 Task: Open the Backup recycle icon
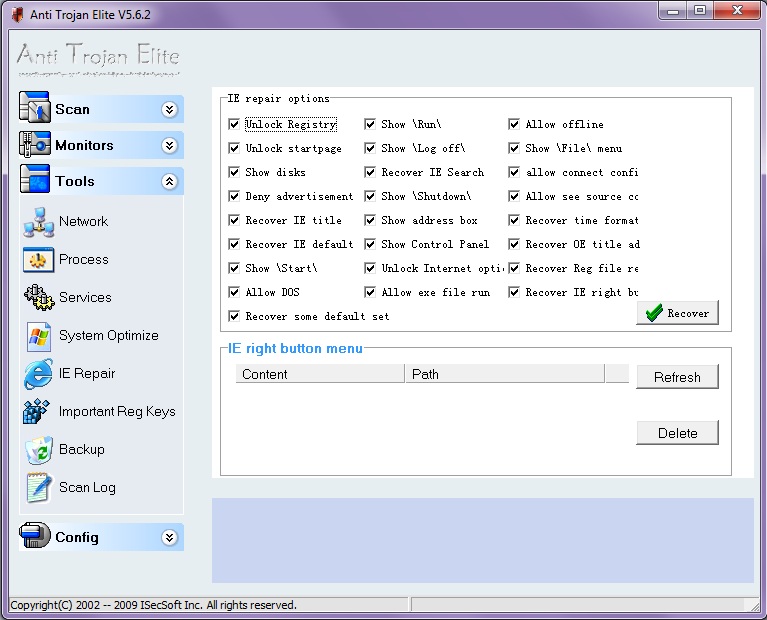(39, 450)
